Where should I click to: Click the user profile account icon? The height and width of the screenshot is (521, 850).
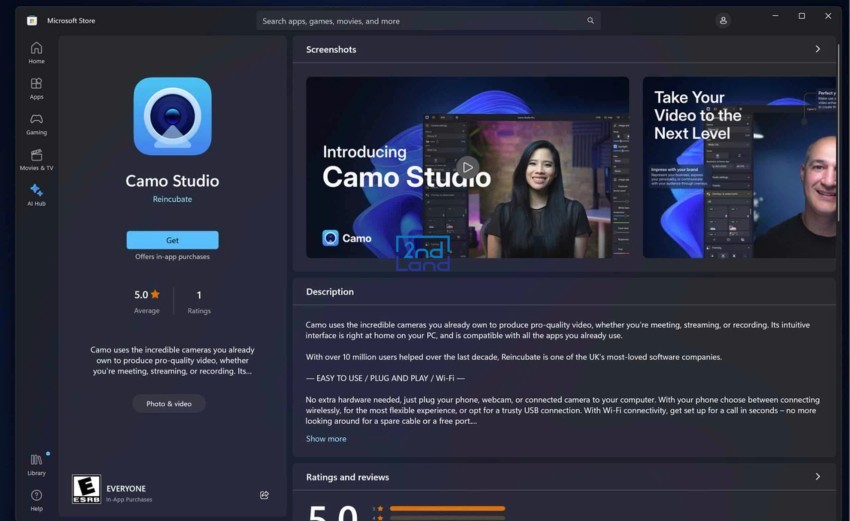coord(723,20)
